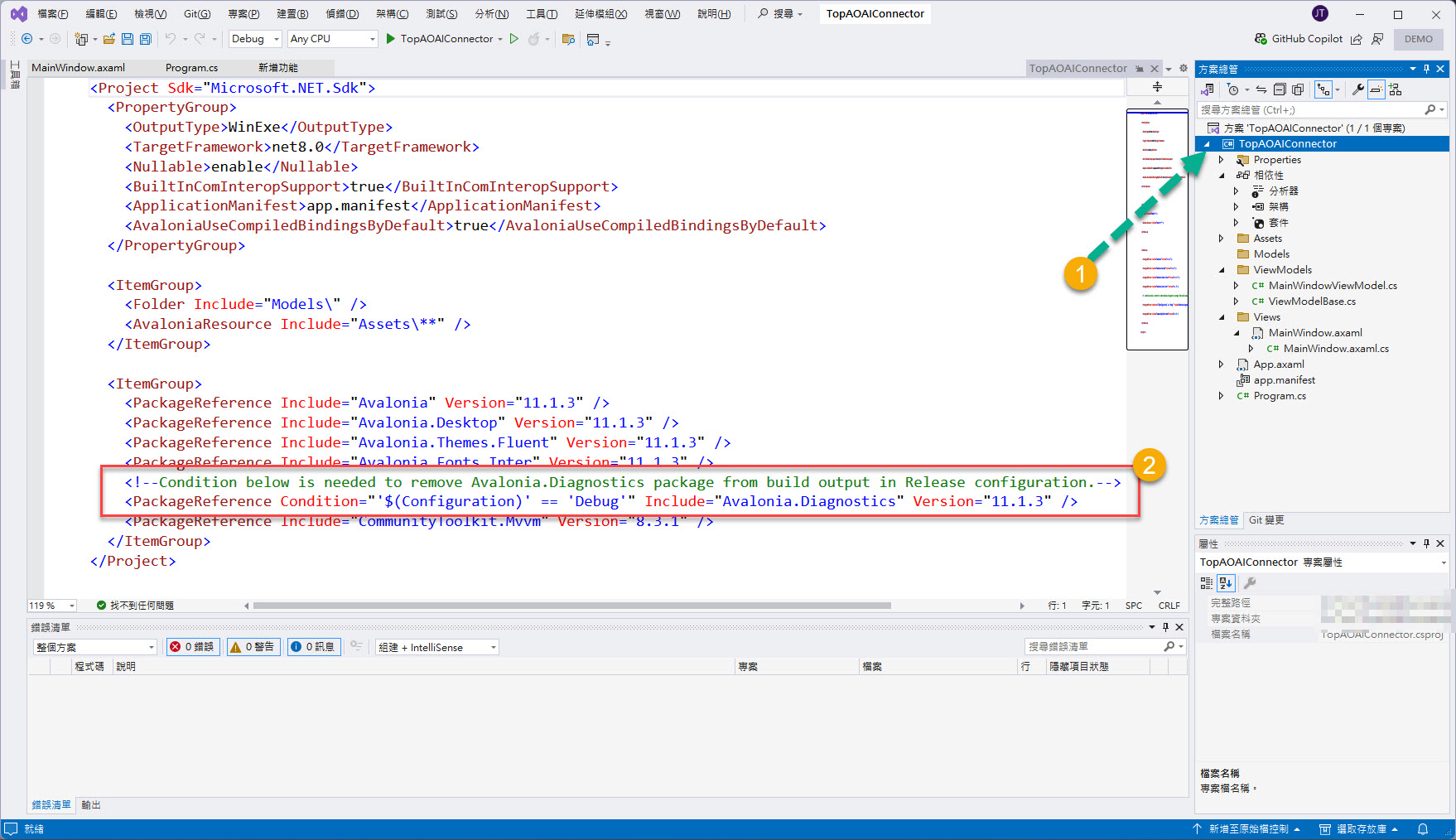Collapse the ViewModels folder node
Viewport: 1456px width, 840px height.
click(x=1221, y=270)
